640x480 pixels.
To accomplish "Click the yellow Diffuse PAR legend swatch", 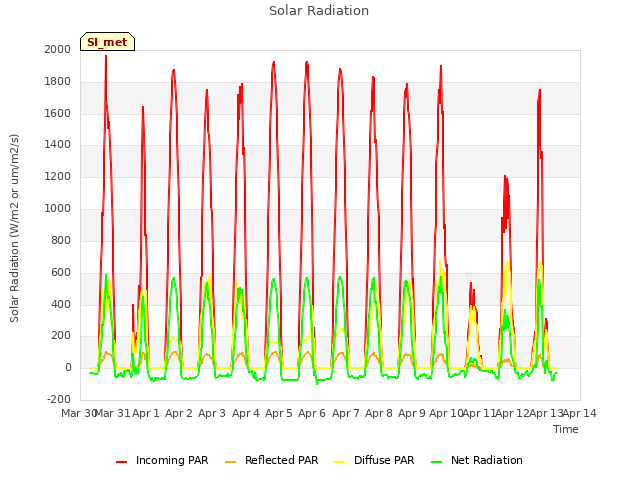I will (340, 462).
